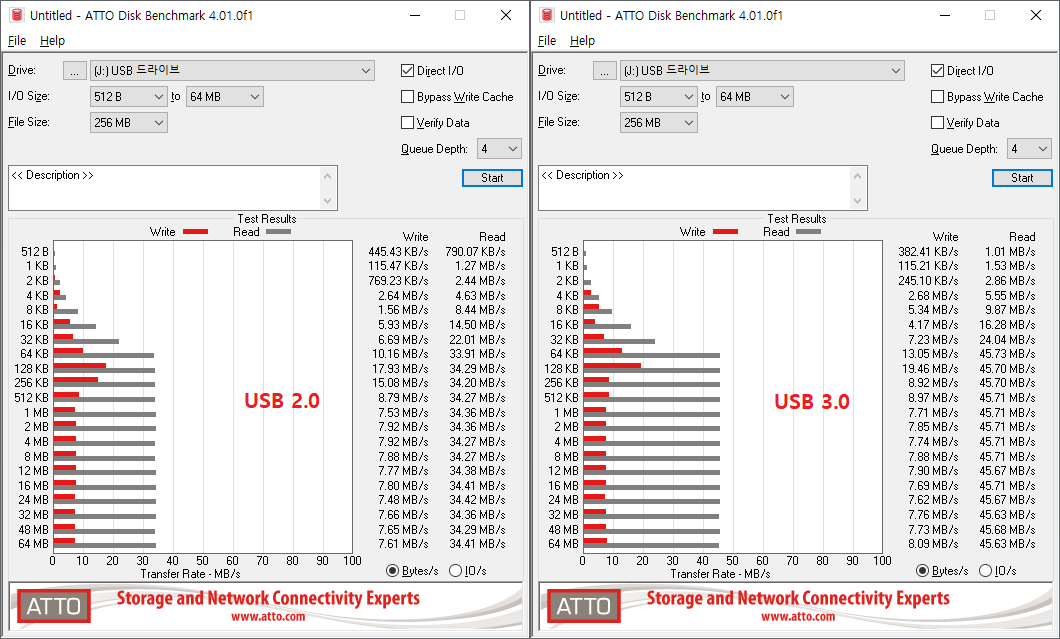The height and width of the screenshot is (639, 1060).
Task: Open I/O Size 64 MB dropdown in right window
Action: 754,97
